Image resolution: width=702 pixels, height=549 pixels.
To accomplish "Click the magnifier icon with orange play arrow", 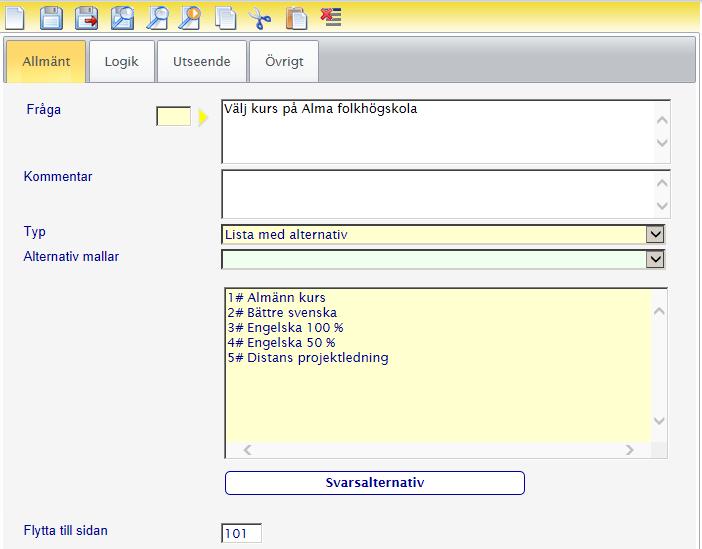I will pyautogui.click(x=189, y=18).
